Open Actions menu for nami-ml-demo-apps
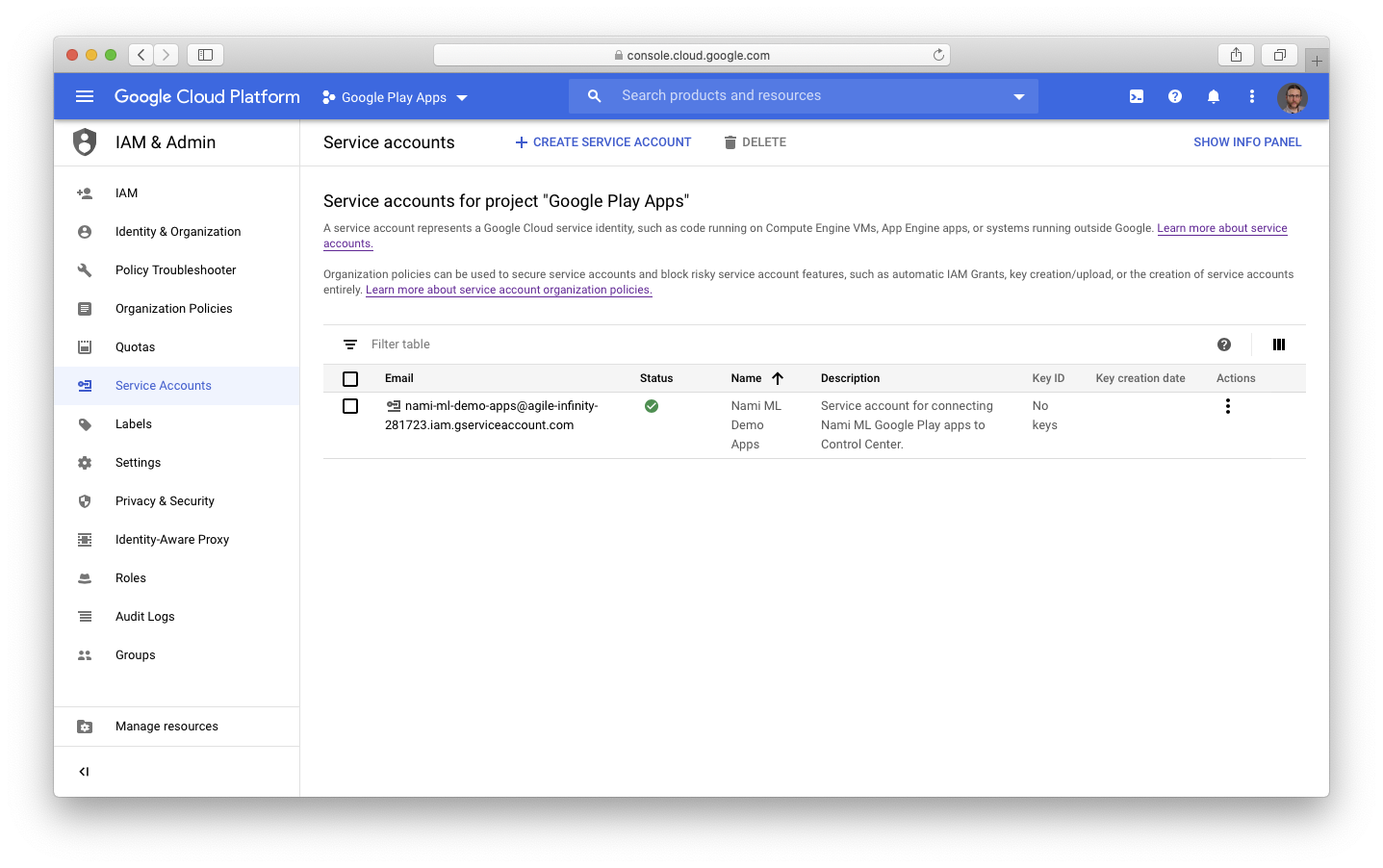Image resolution: width=1383 pixels, height=868 pixels. pyautogui.click(x=1228, y=406)
